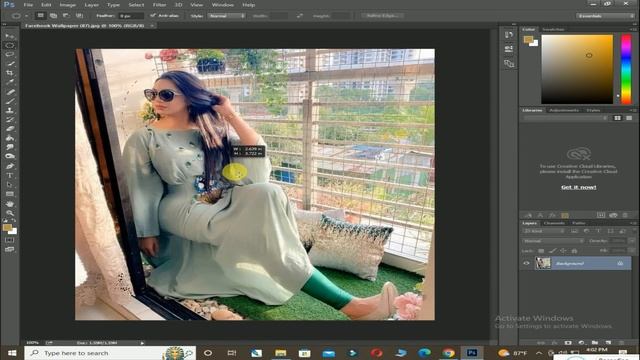Switch to the Channels tab
640x360 pixels.
click(554, 223)
